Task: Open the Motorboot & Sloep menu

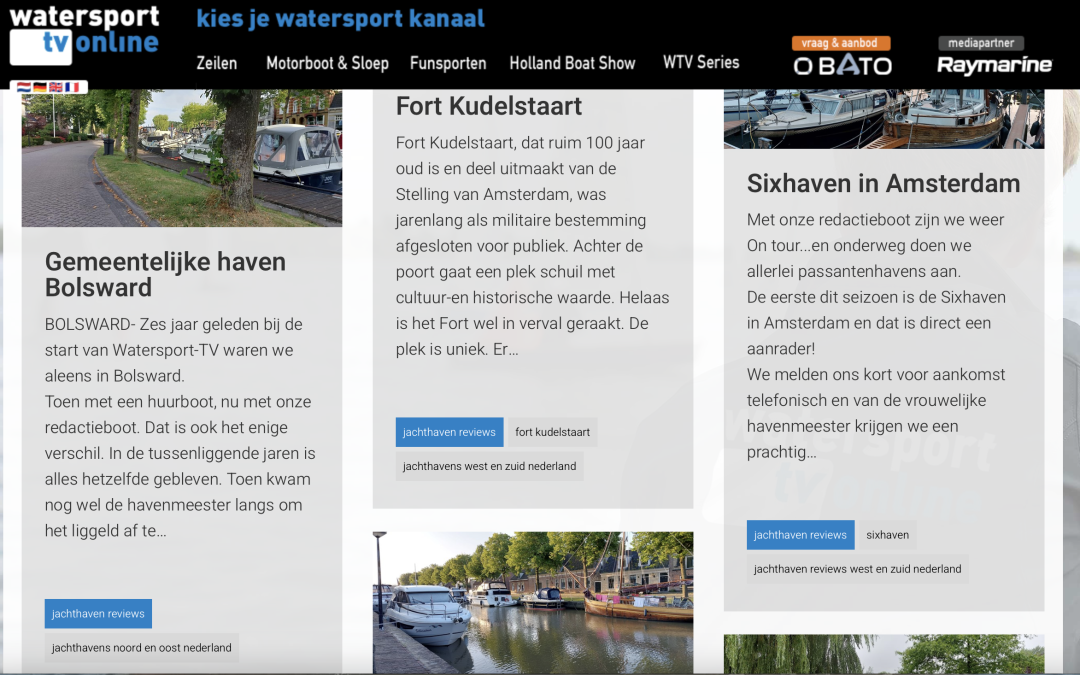Action: [327, 63]
